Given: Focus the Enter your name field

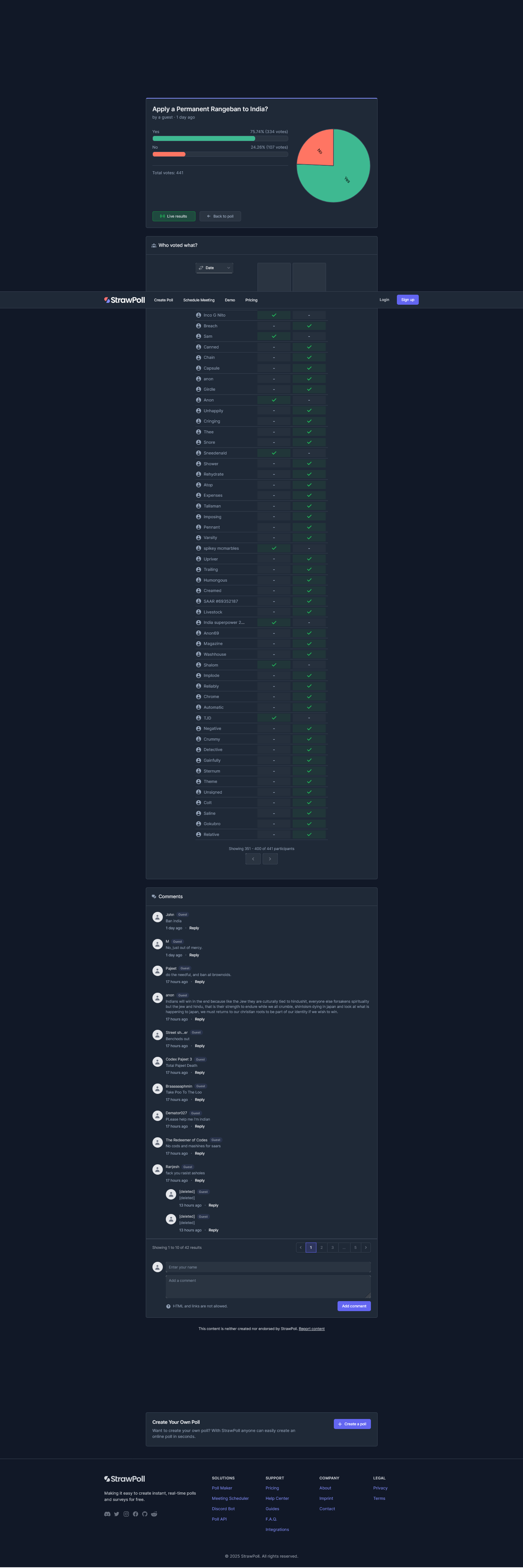Looking at the screenshot, I should [268, 1267].
